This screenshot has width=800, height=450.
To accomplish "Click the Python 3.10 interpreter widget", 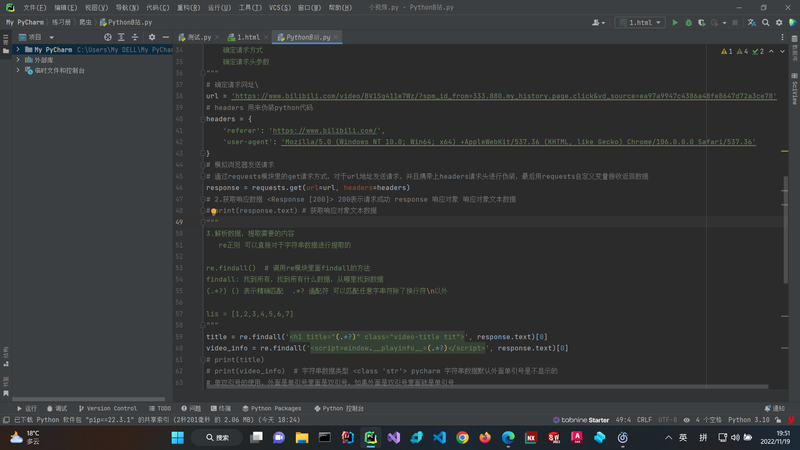I will [x=748, y=420].
